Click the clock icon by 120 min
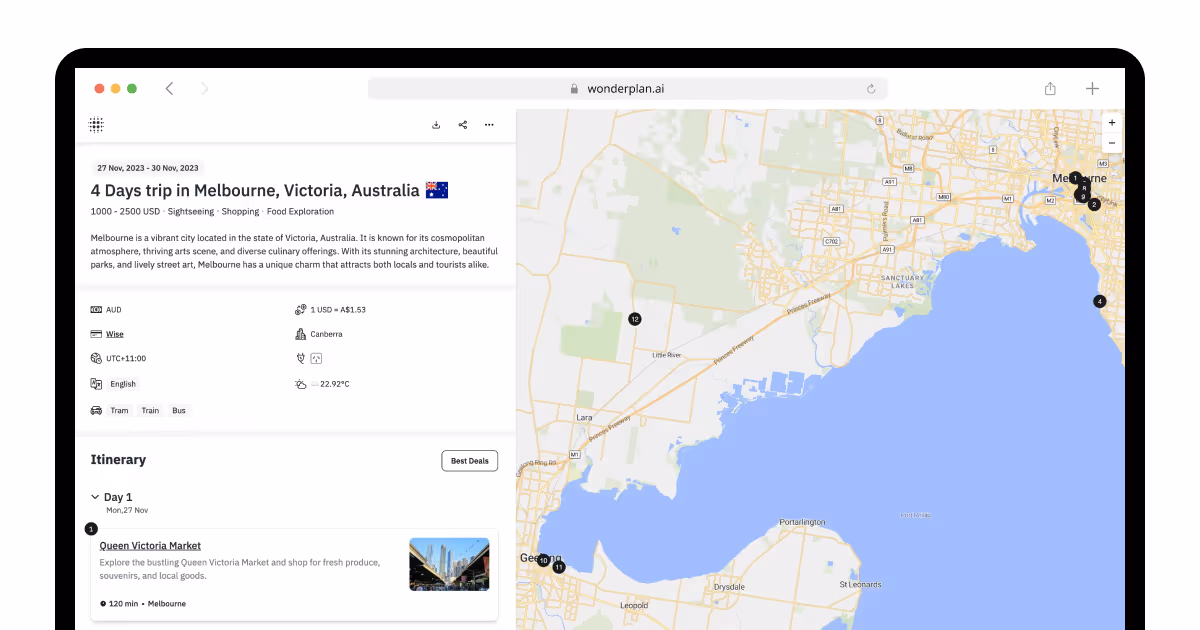 pyautogui.click(x=103, y=604)
